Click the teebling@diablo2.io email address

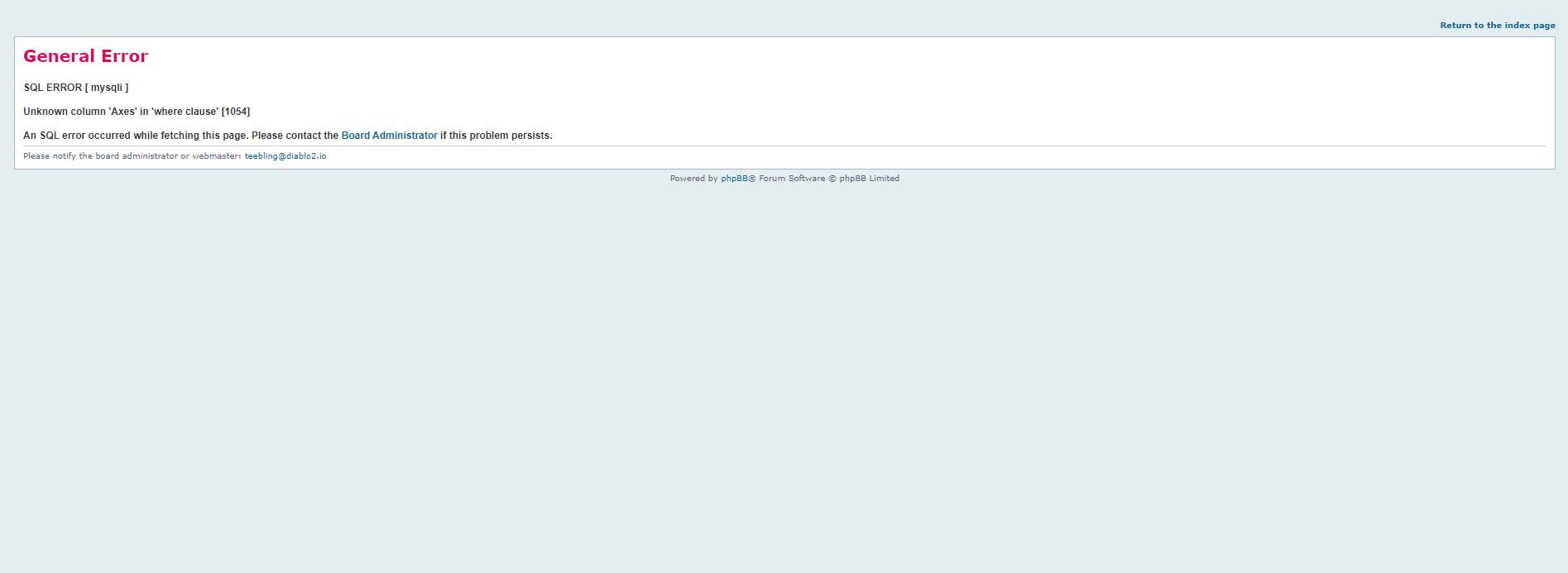pos(285,156)
